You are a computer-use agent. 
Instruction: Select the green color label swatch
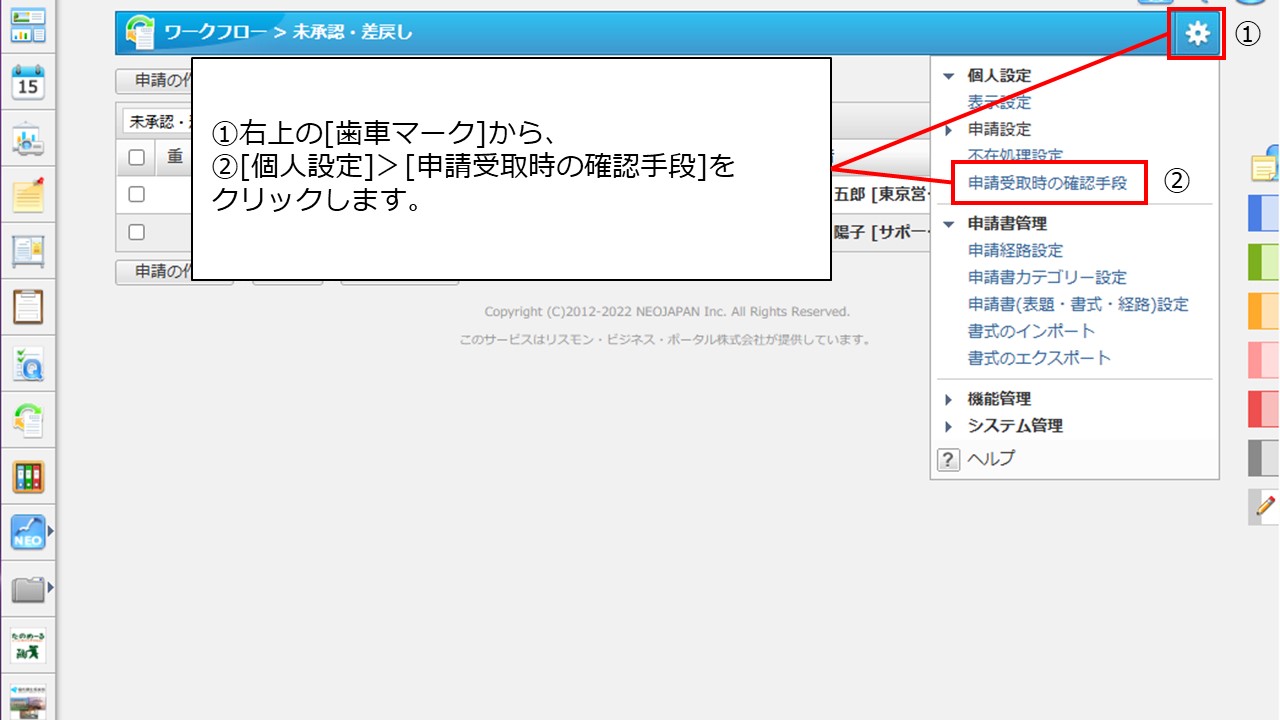[1264, 262]
